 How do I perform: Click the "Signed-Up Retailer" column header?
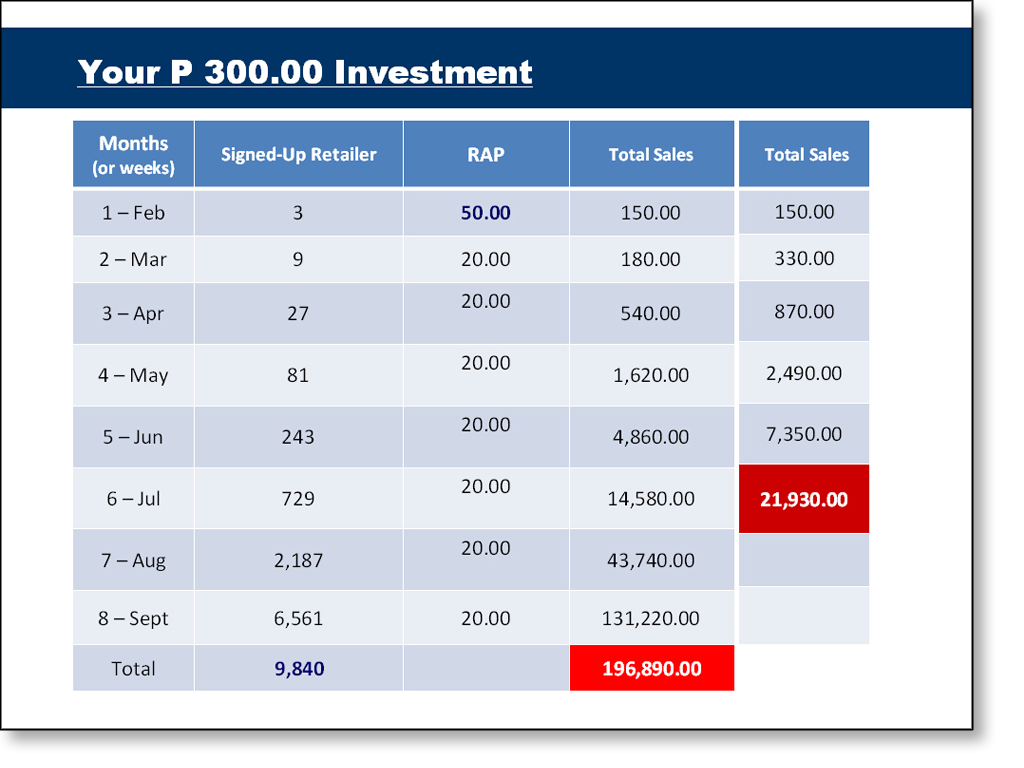[298, 154]
